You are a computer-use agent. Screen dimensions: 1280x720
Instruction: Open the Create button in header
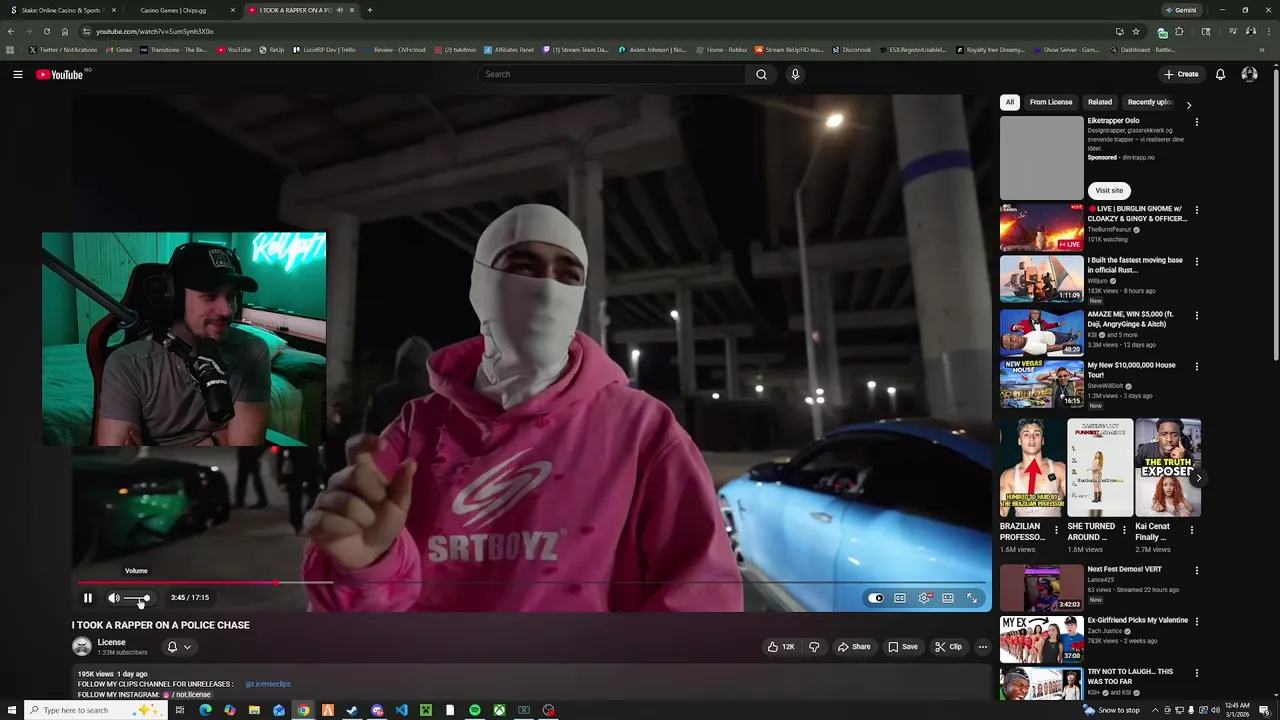[x=1181, y=74]
